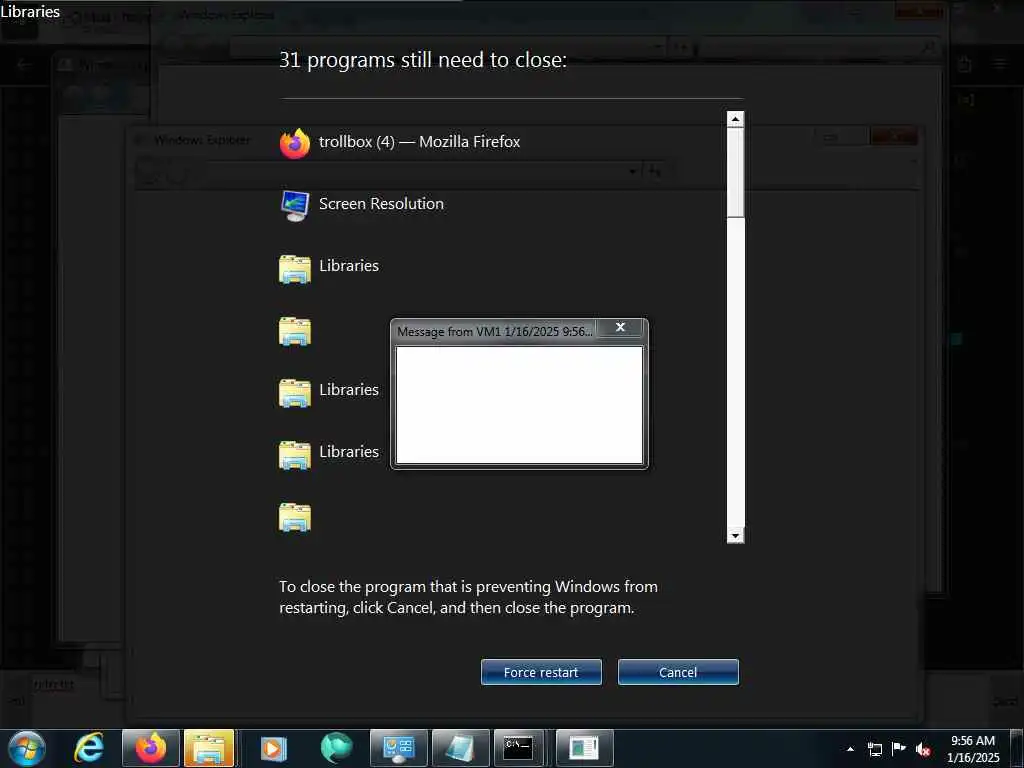Close the Message from VM1 dialog

pos(620,327)
